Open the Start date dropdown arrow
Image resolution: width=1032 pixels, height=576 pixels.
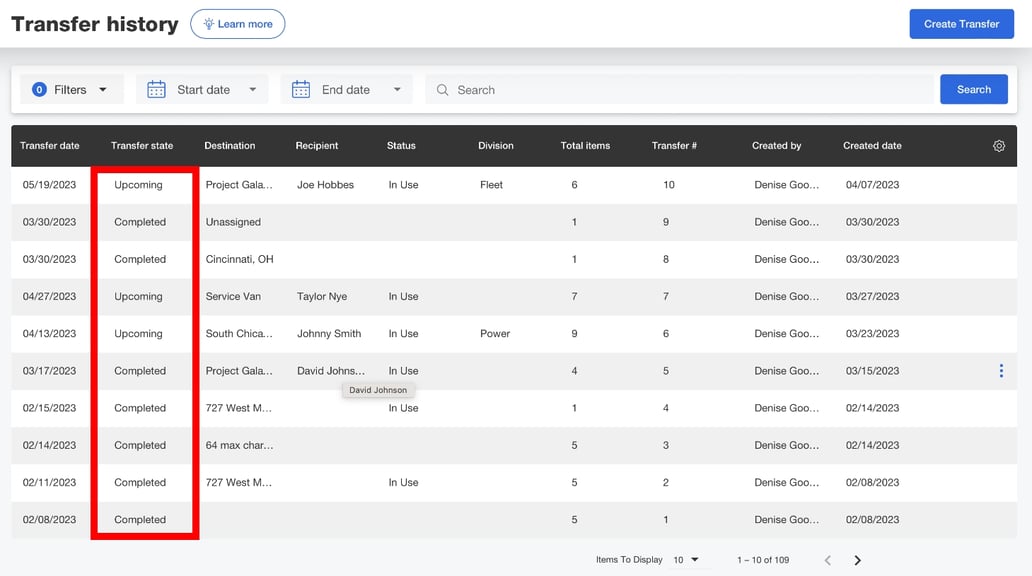[x=252, y=90]
